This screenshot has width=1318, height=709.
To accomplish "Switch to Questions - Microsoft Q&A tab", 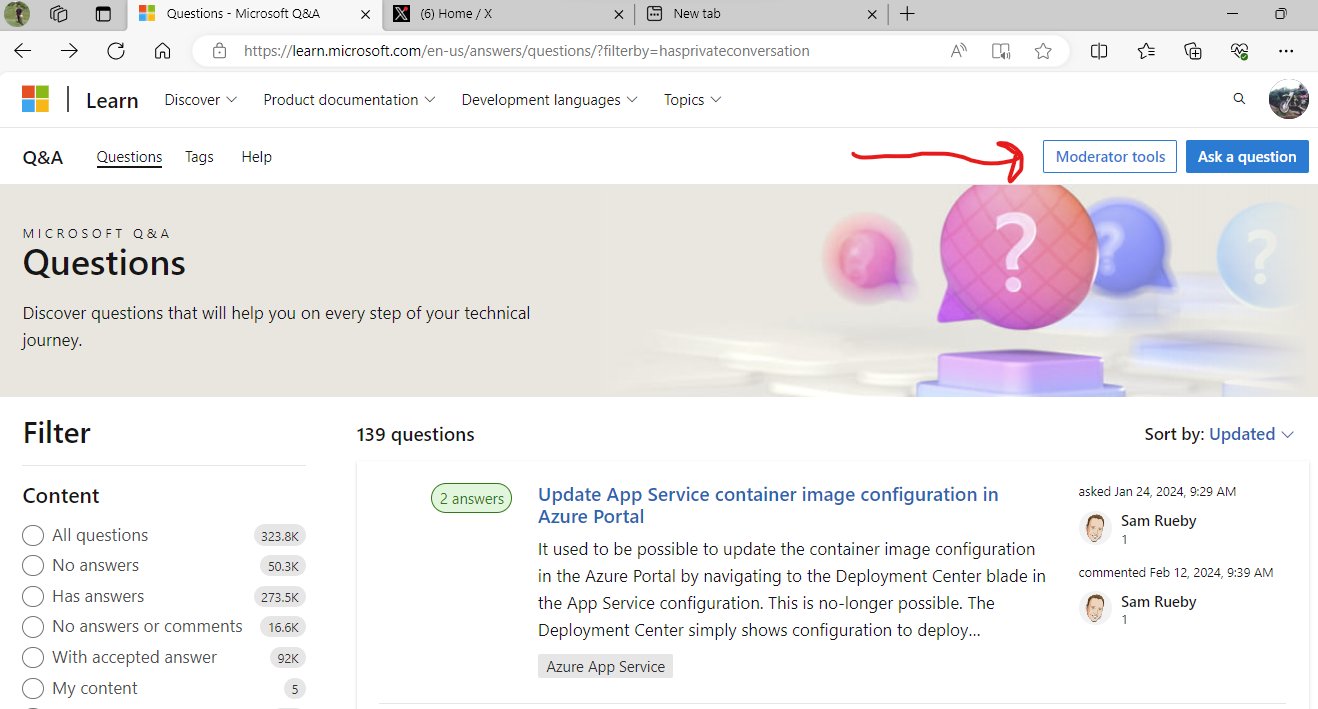I will tap(254, 14).
